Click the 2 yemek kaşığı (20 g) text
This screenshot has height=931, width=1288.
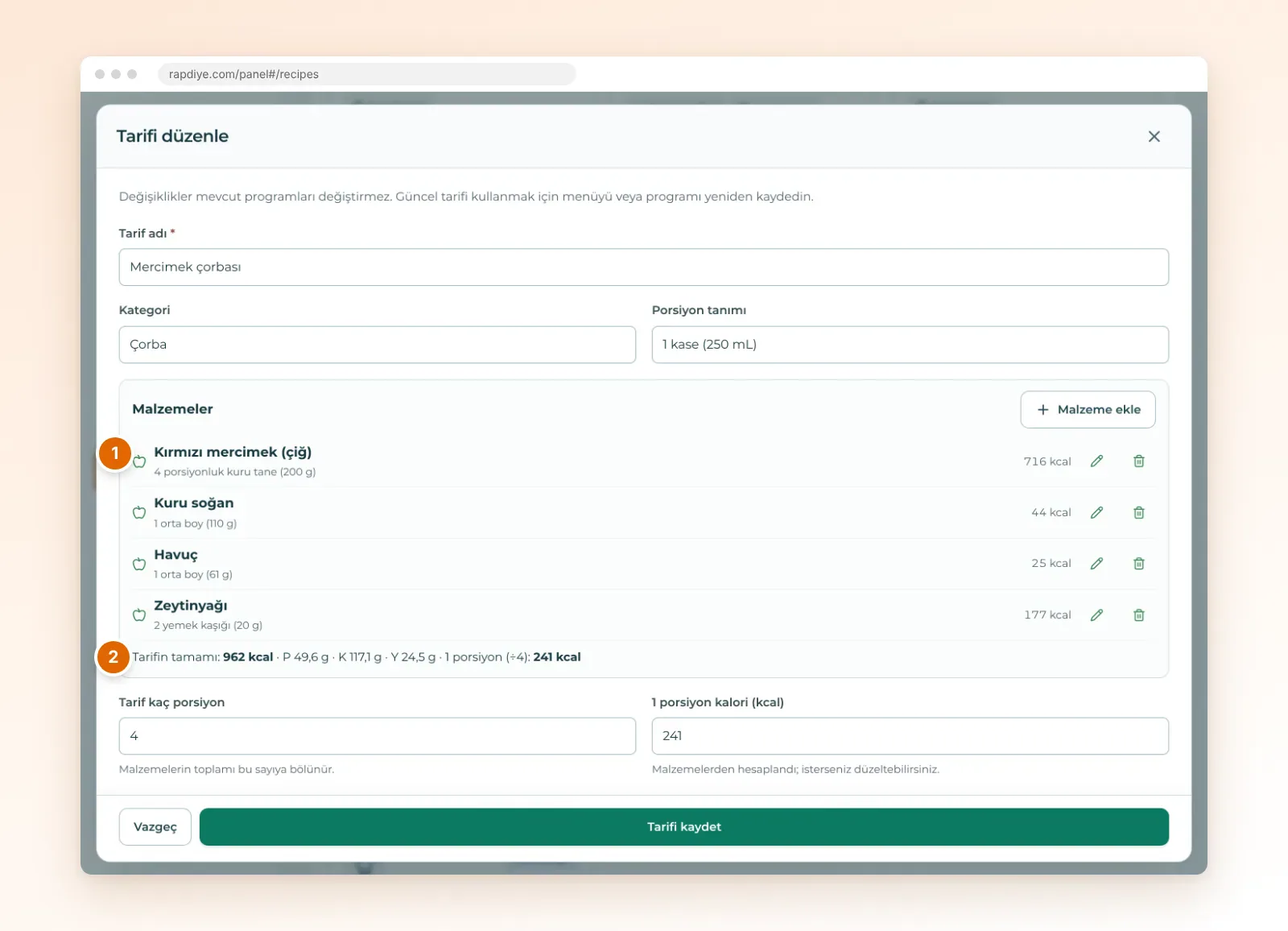click(208, 626)
